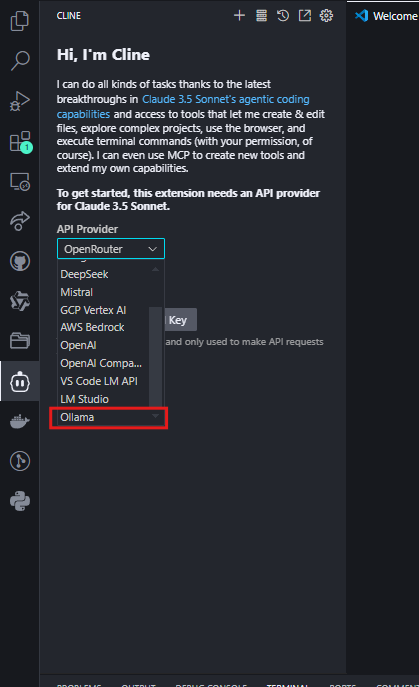The width and height of the screenshot is (419, 687).
Task: Open Cline task history icon
Action: tap(283, 16)
